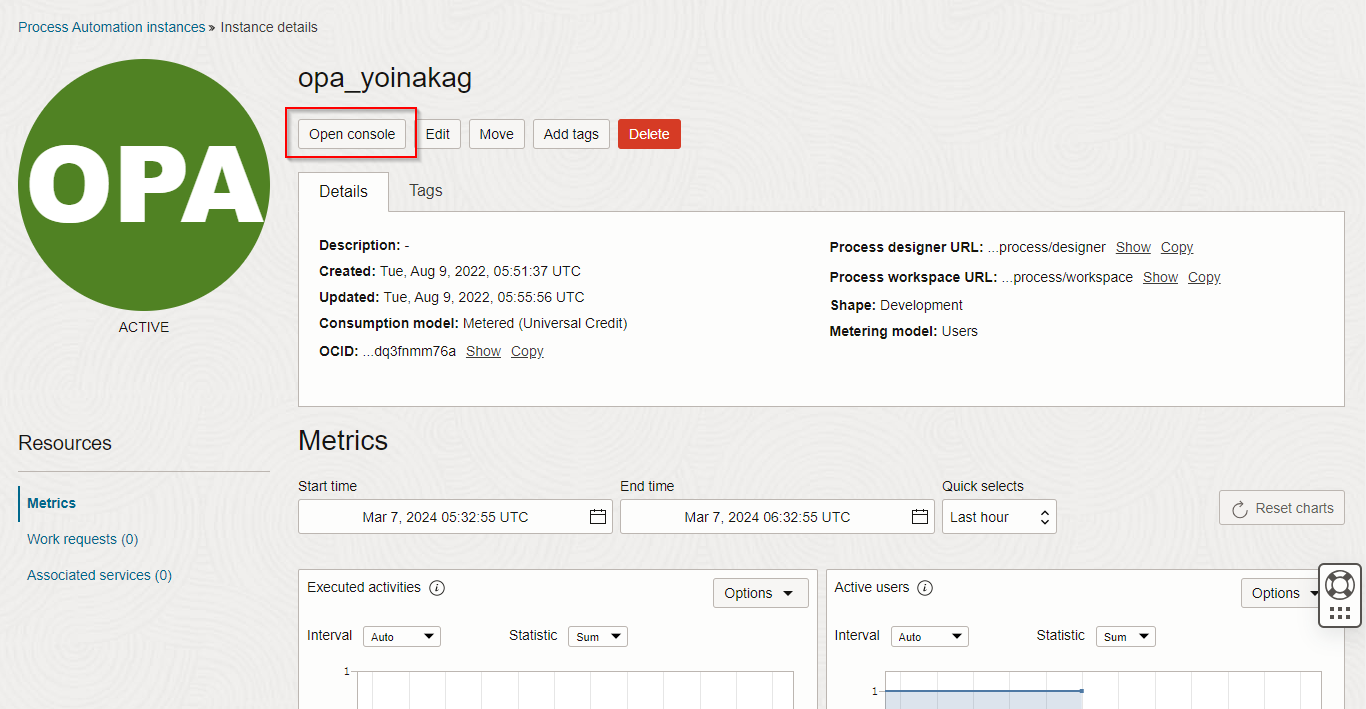Click the Executed activities info icon
This screenshot has width=1366, height=709.
pos(437,588)
